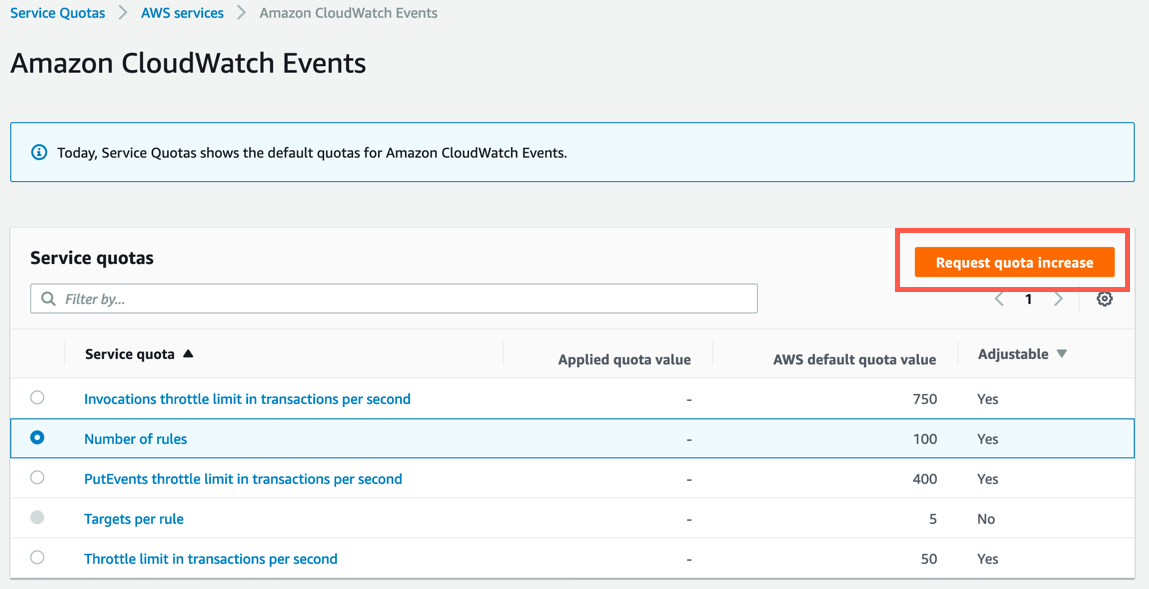
Task: Click the Applied quota value column header
Action: pyautogui.click(x=624, y=360)
